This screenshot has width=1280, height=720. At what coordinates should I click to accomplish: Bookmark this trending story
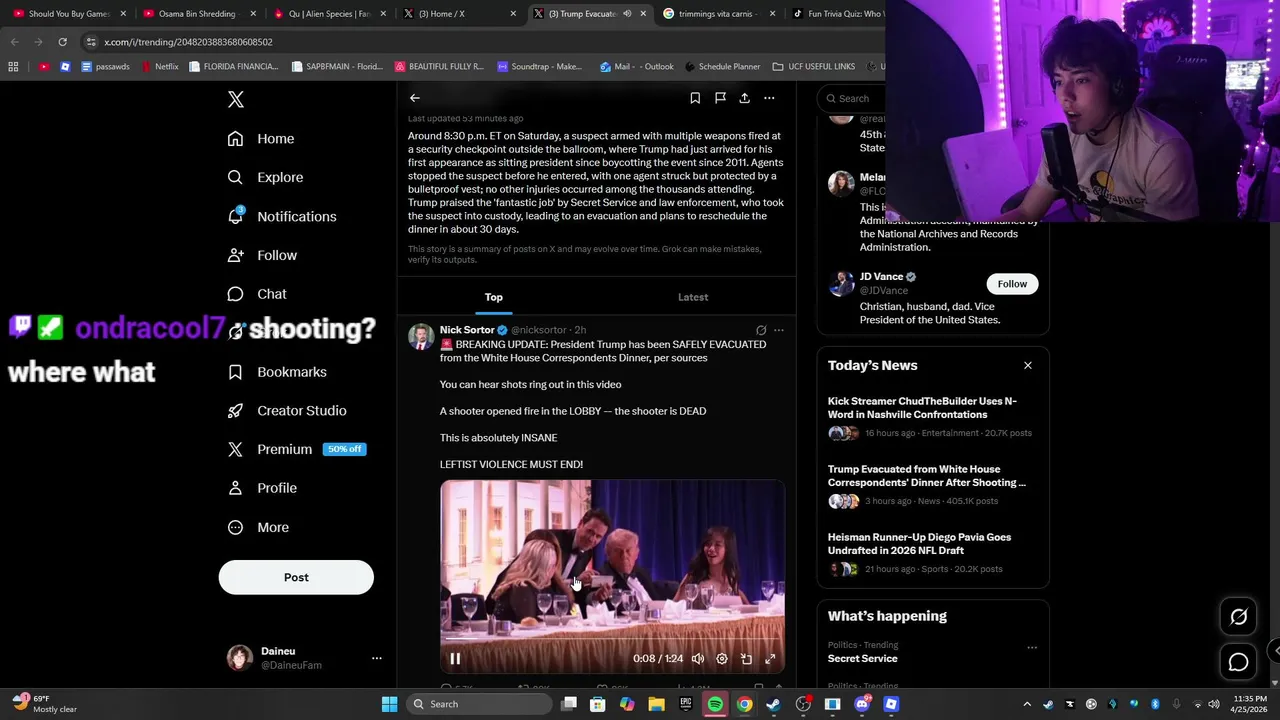695,98
